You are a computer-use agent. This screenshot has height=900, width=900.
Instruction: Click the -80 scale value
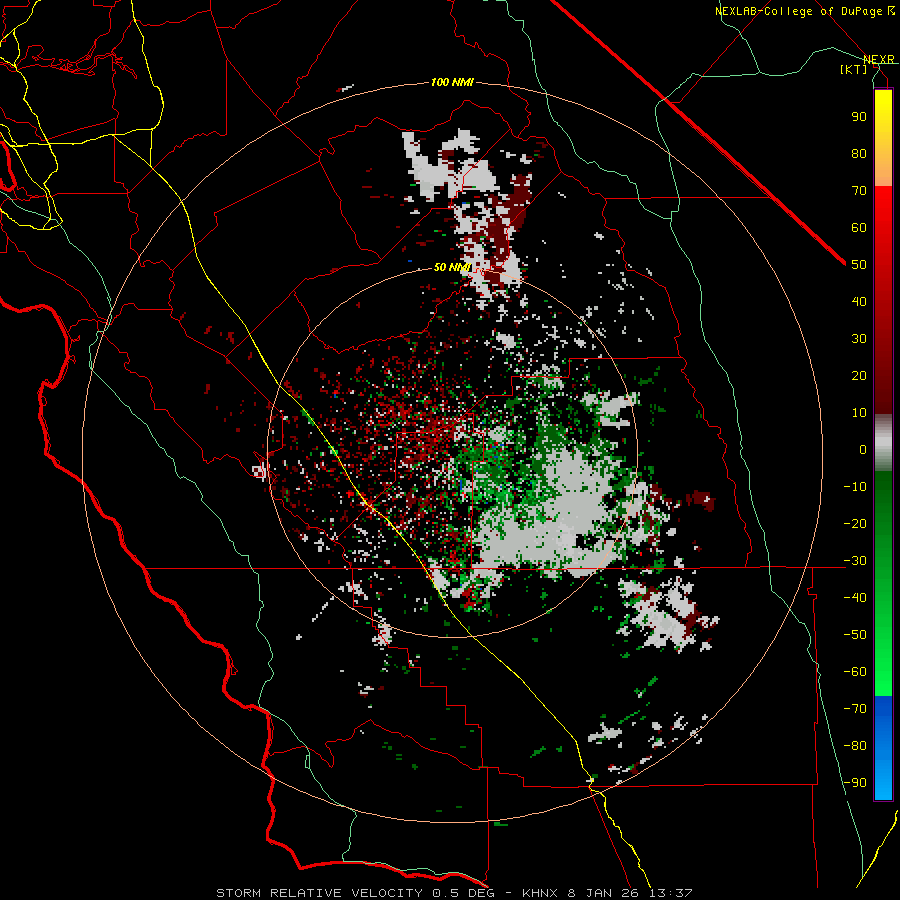point(855,746)
